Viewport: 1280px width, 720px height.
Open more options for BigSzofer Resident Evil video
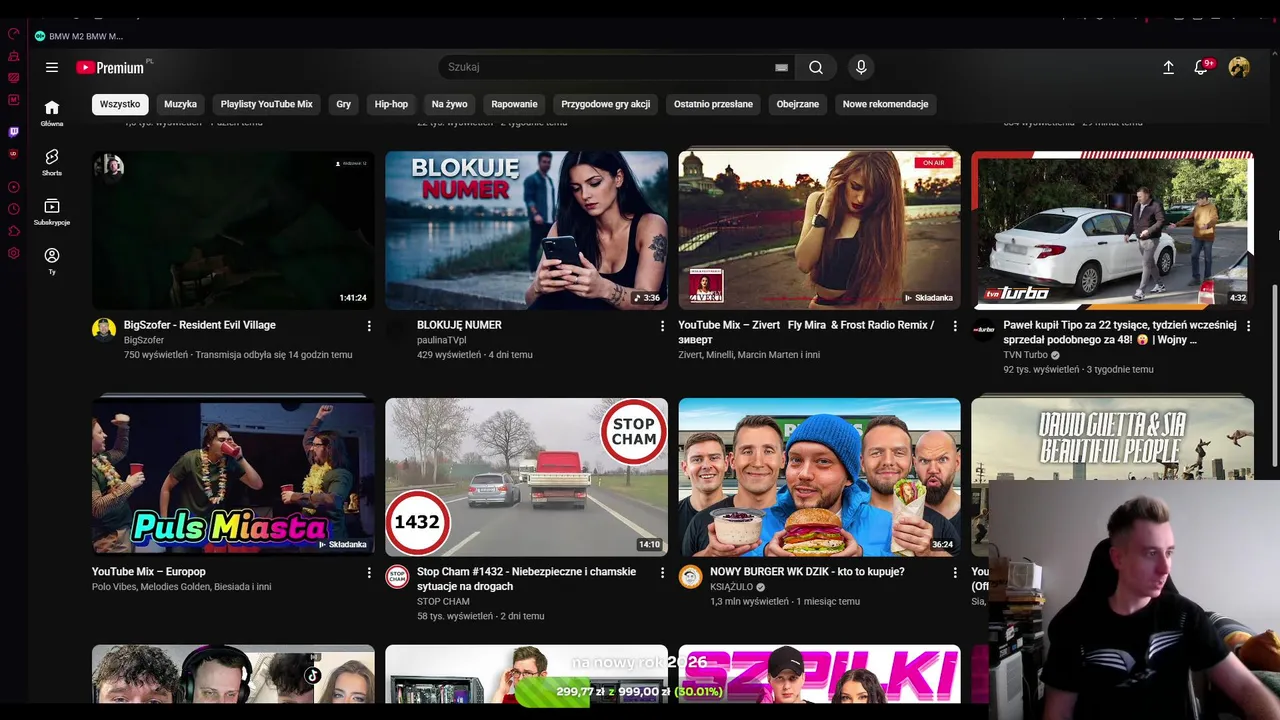pos(369,326)
